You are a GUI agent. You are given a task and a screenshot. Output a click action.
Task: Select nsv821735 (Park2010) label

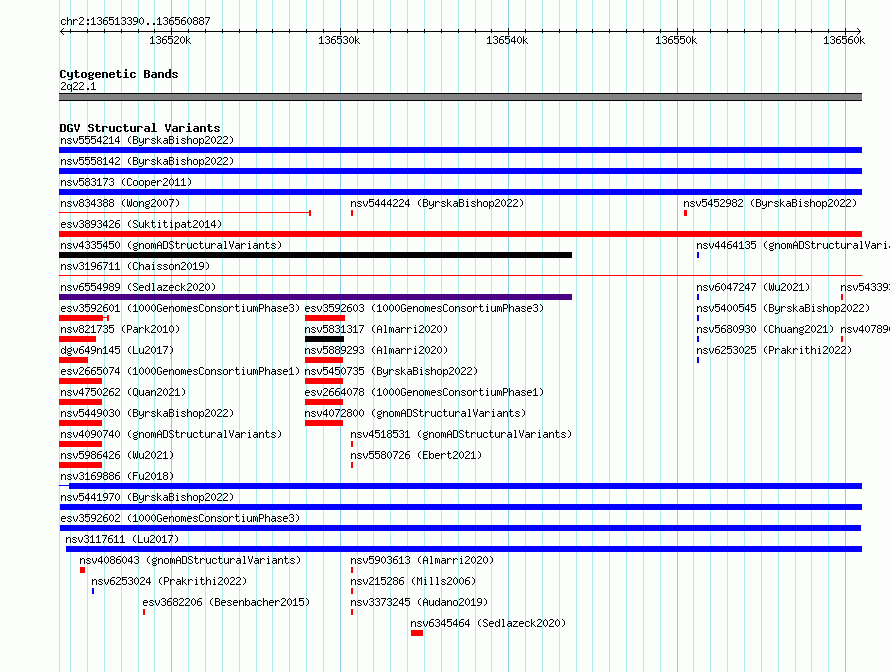pos(120,329)
